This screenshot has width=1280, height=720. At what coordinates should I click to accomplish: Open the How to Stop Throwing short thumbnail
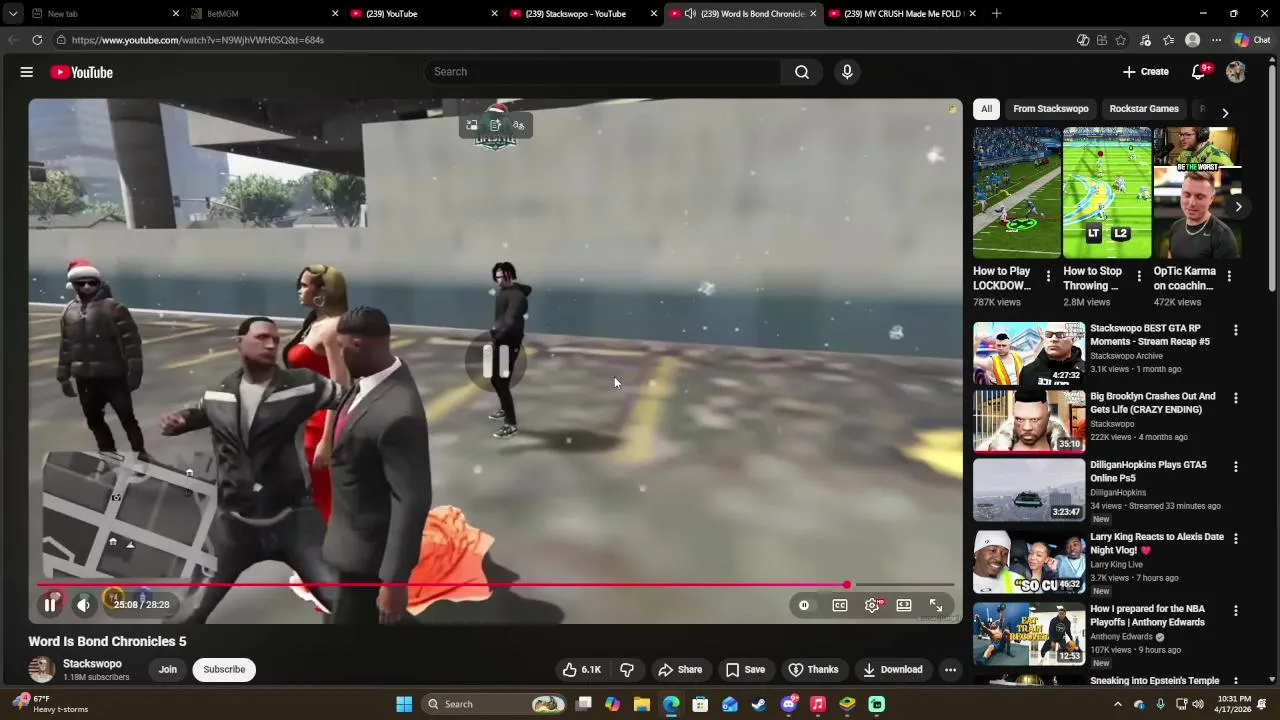click(1107, 192)
